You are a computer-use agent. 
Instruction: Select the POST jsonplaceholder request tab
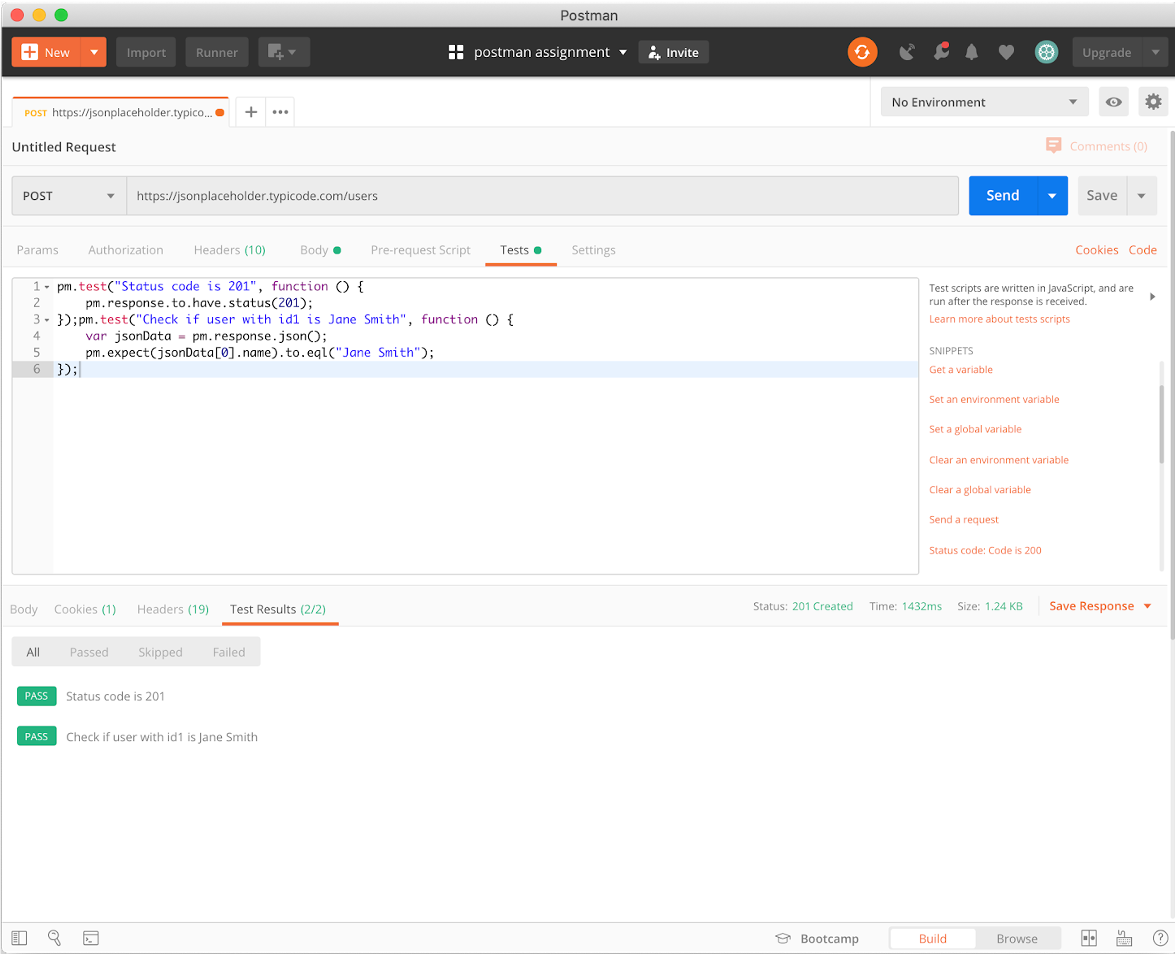122,112
